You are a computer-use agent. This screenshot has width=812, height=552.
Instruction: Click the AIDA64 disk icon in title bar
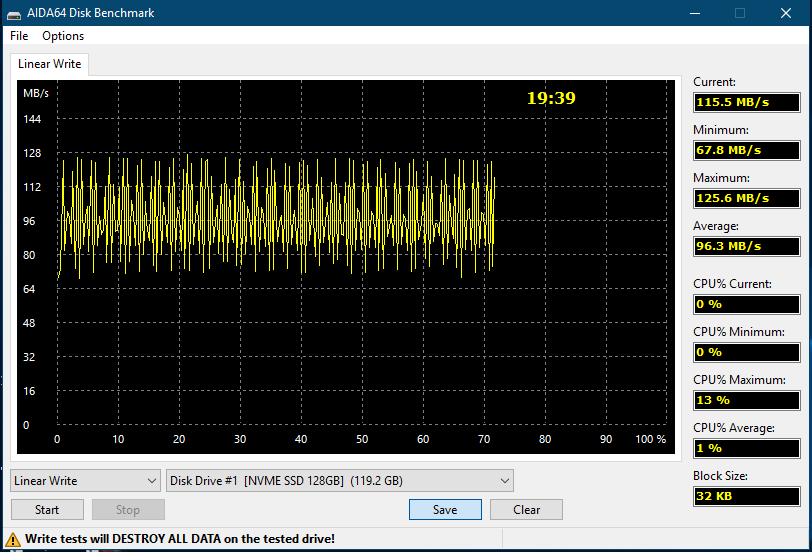click(x=14, y=14)
